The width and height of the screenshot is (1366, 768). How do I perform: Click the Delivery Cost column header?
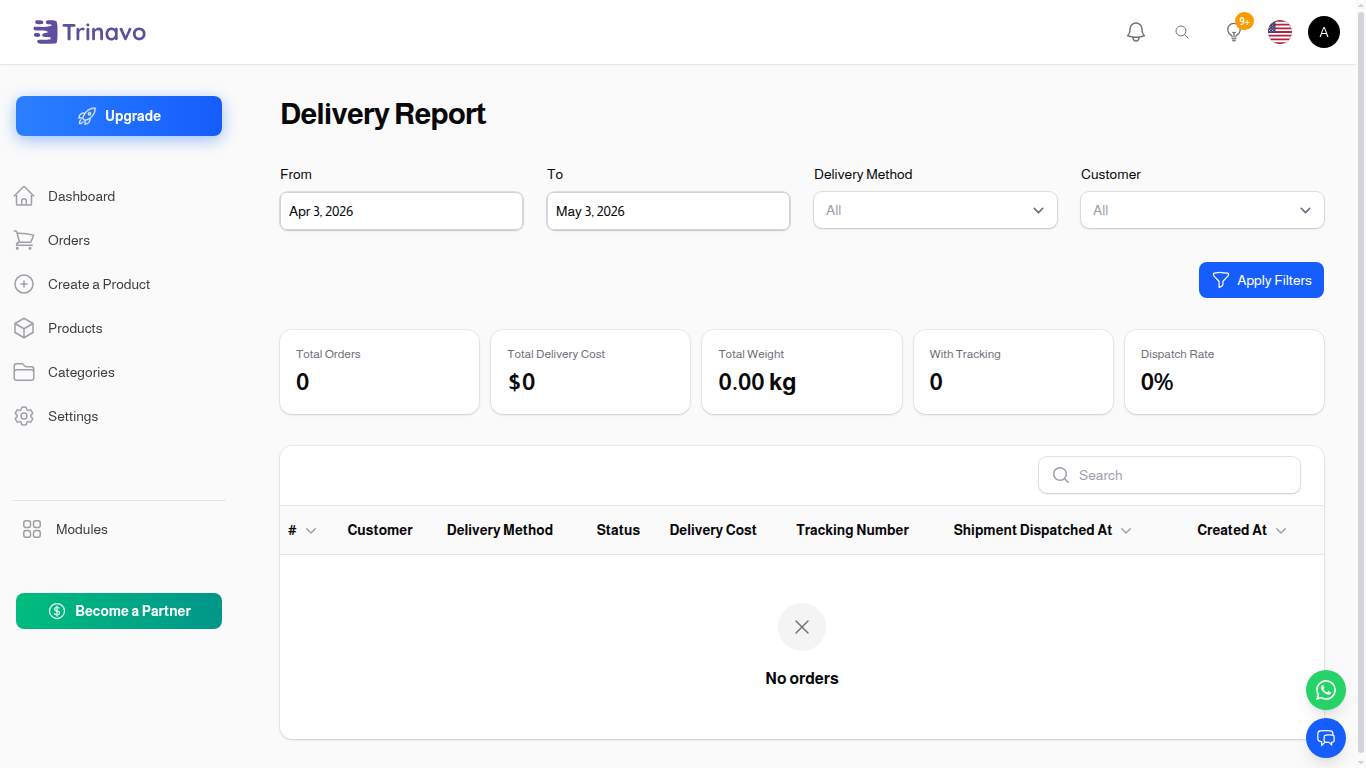click(x=713, y=530)
